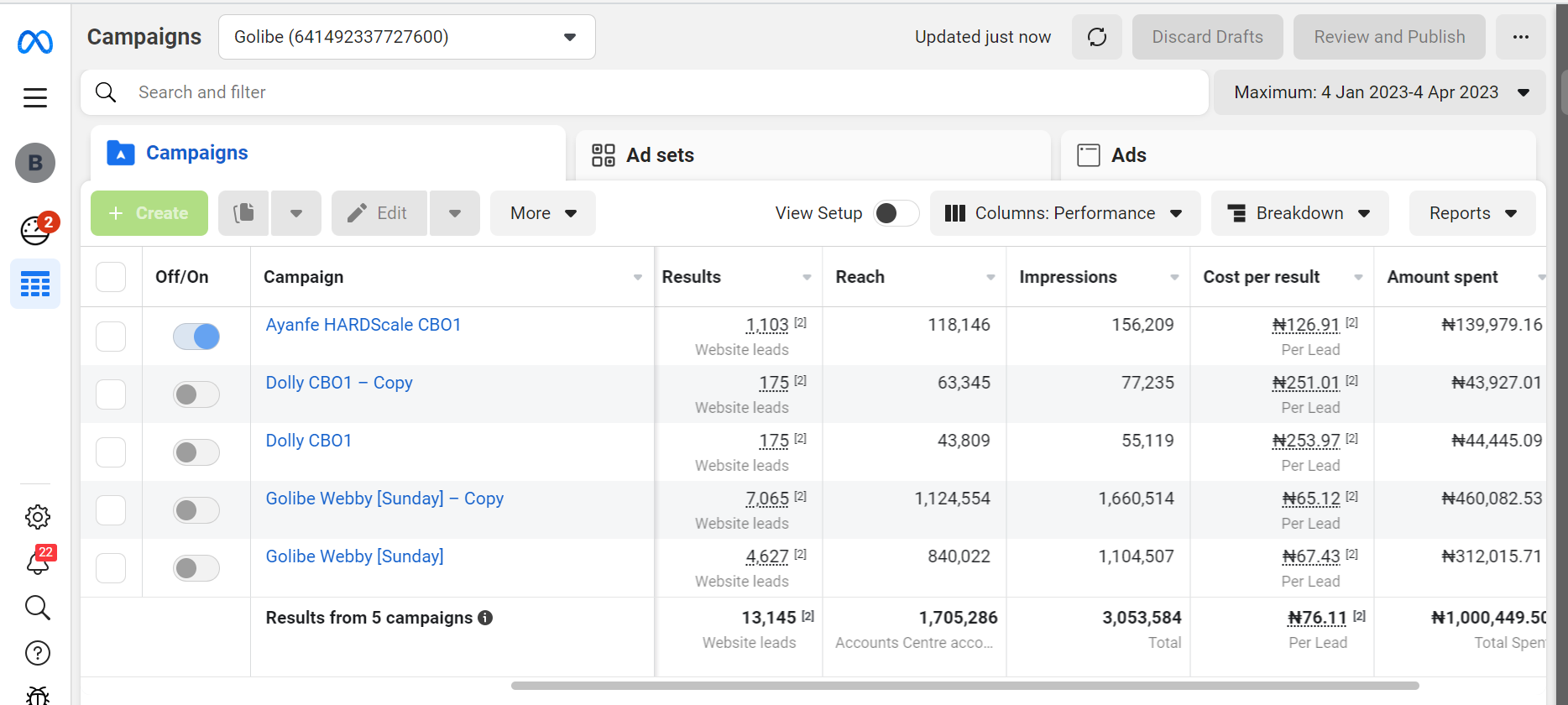
Task: Turn on the Dolly CBO1 – Copy campaign switch
Action: coord(196,394)
